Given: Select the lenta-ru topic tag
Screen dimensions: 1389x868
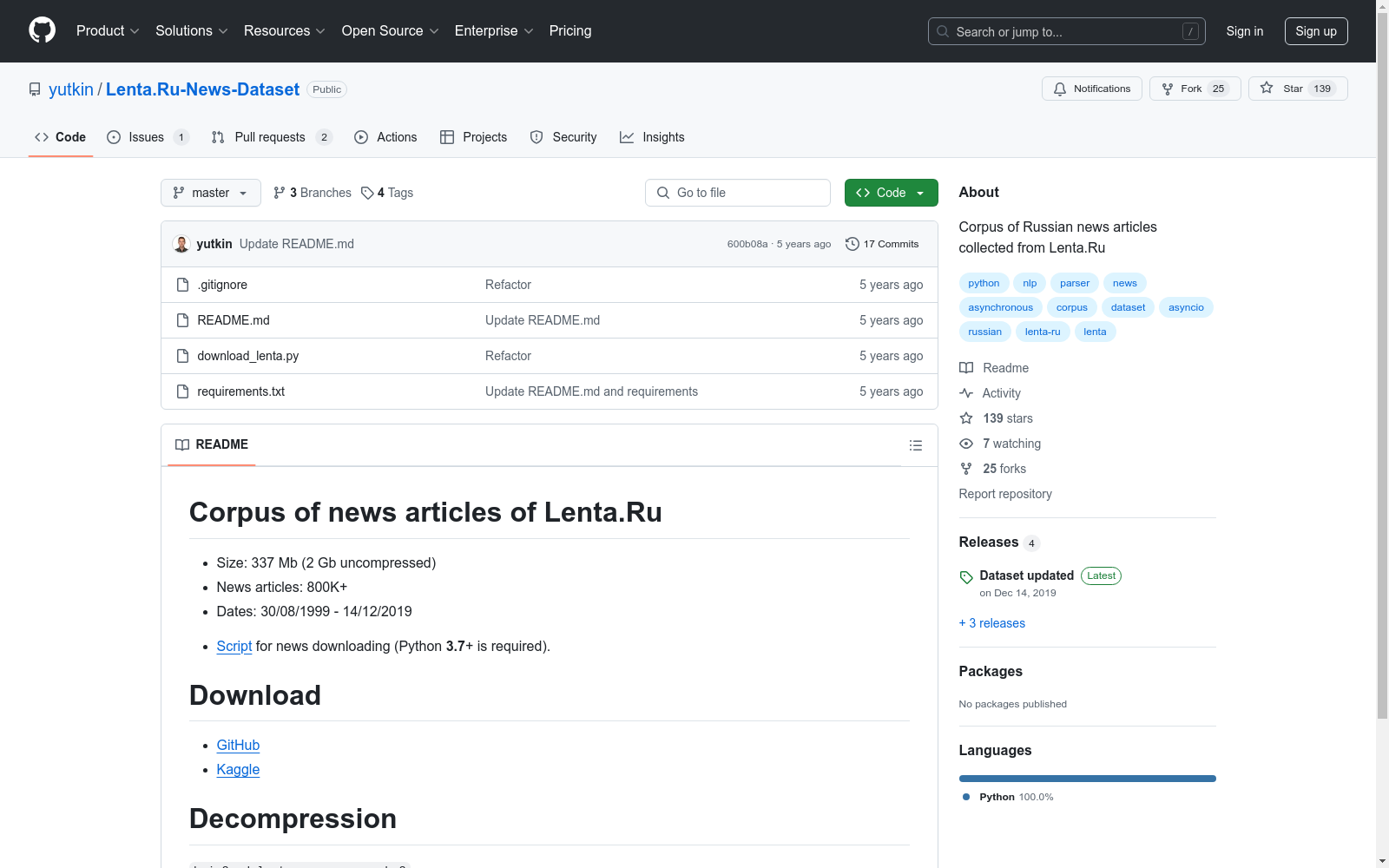Looking at the screenshot, I should [x=1043, y=332].
